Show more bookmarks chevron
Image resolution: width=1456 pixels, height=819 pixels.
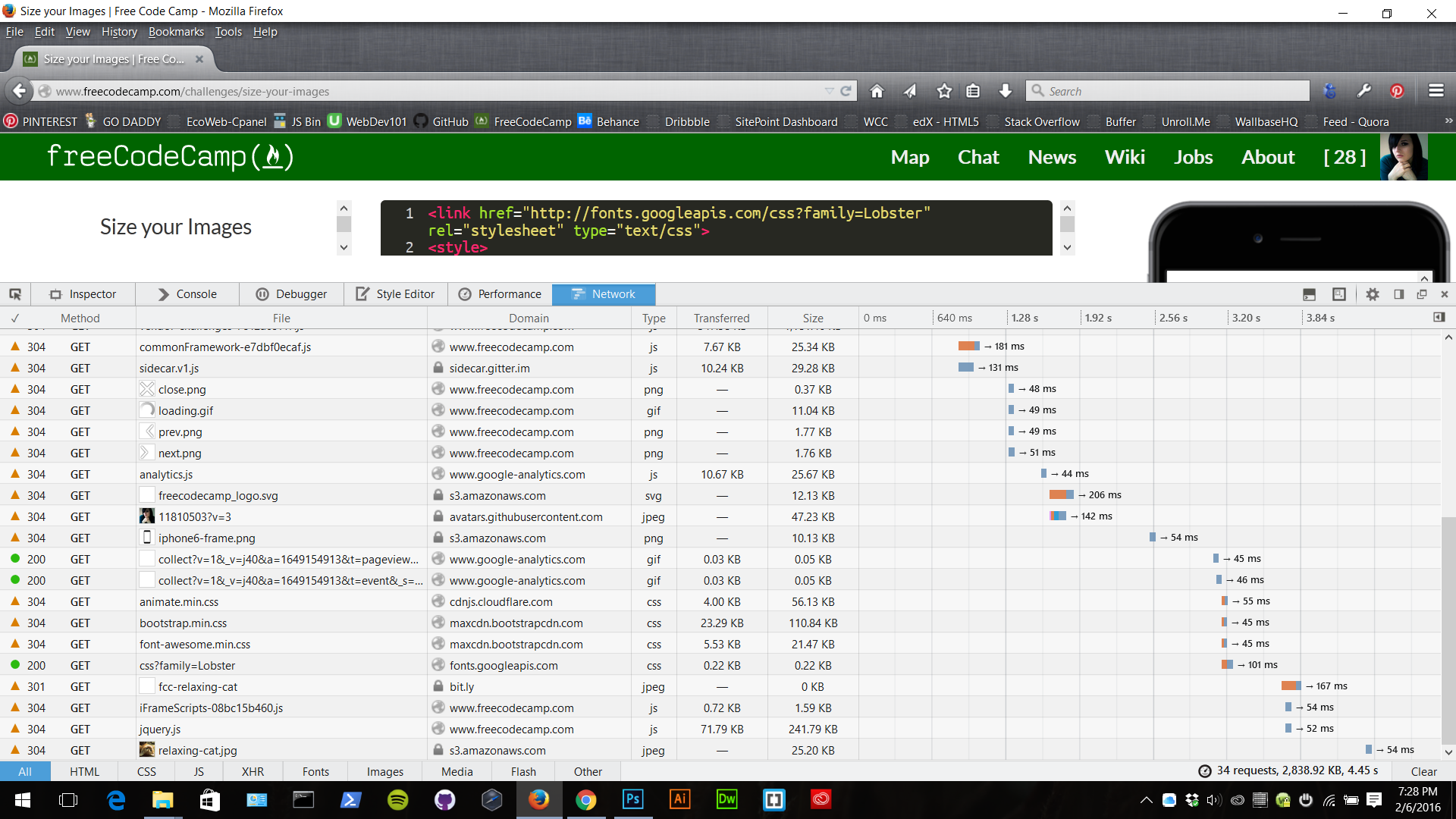pyautogui.click(x=1448, y=121)
